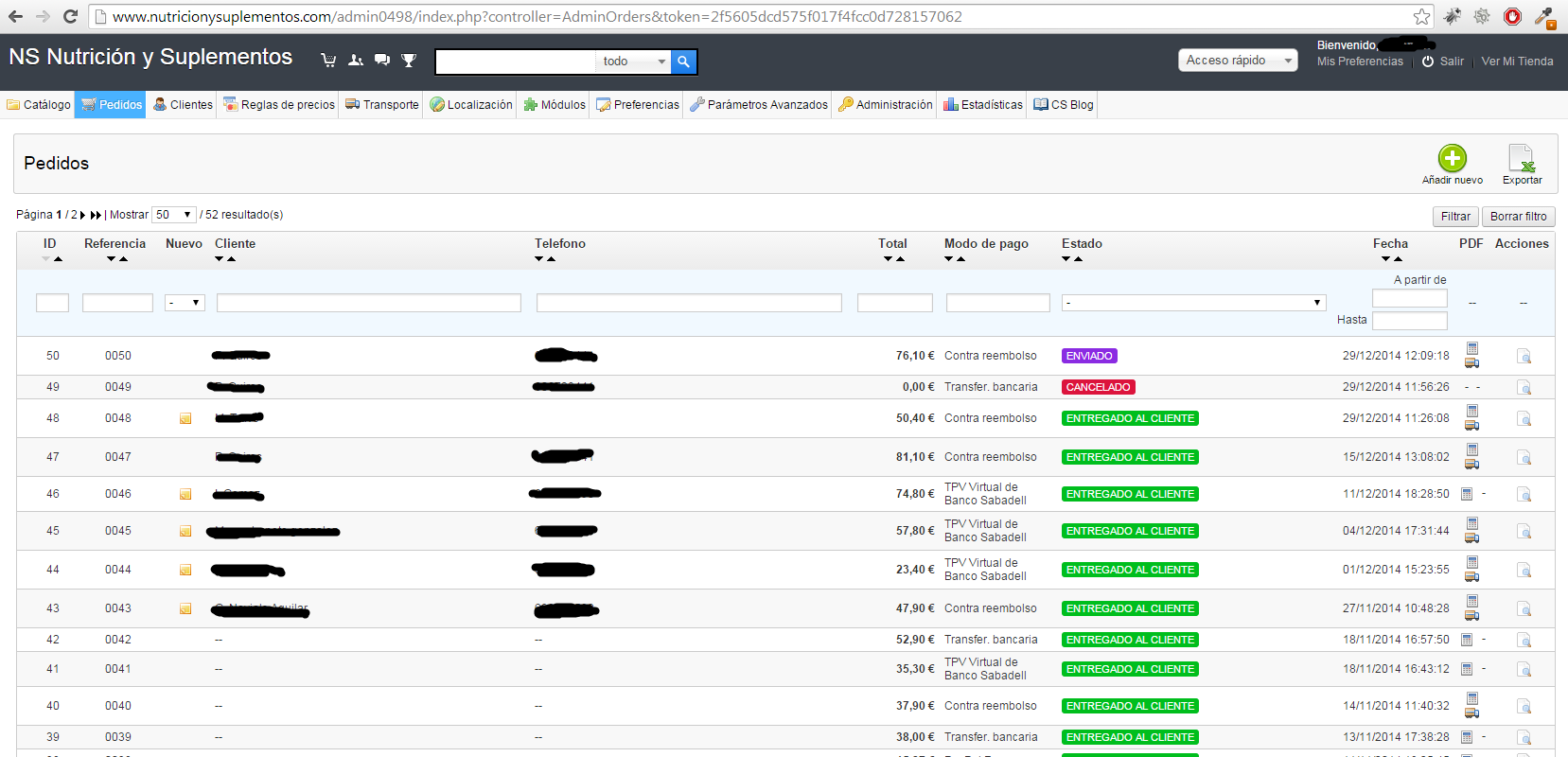
Task: Click the ENVIADO status badge
Action: pos(1089,356)
